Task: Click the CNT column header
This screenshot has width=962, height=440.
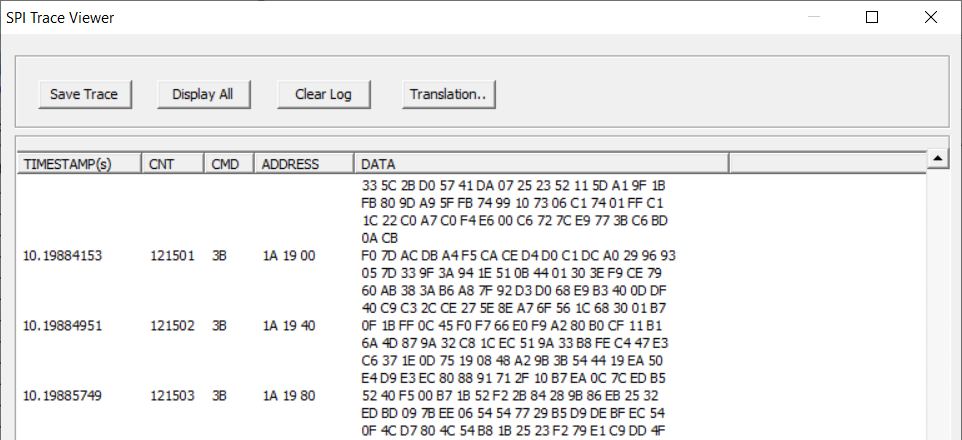Action: pyautogui.click(x=172, y=164)
